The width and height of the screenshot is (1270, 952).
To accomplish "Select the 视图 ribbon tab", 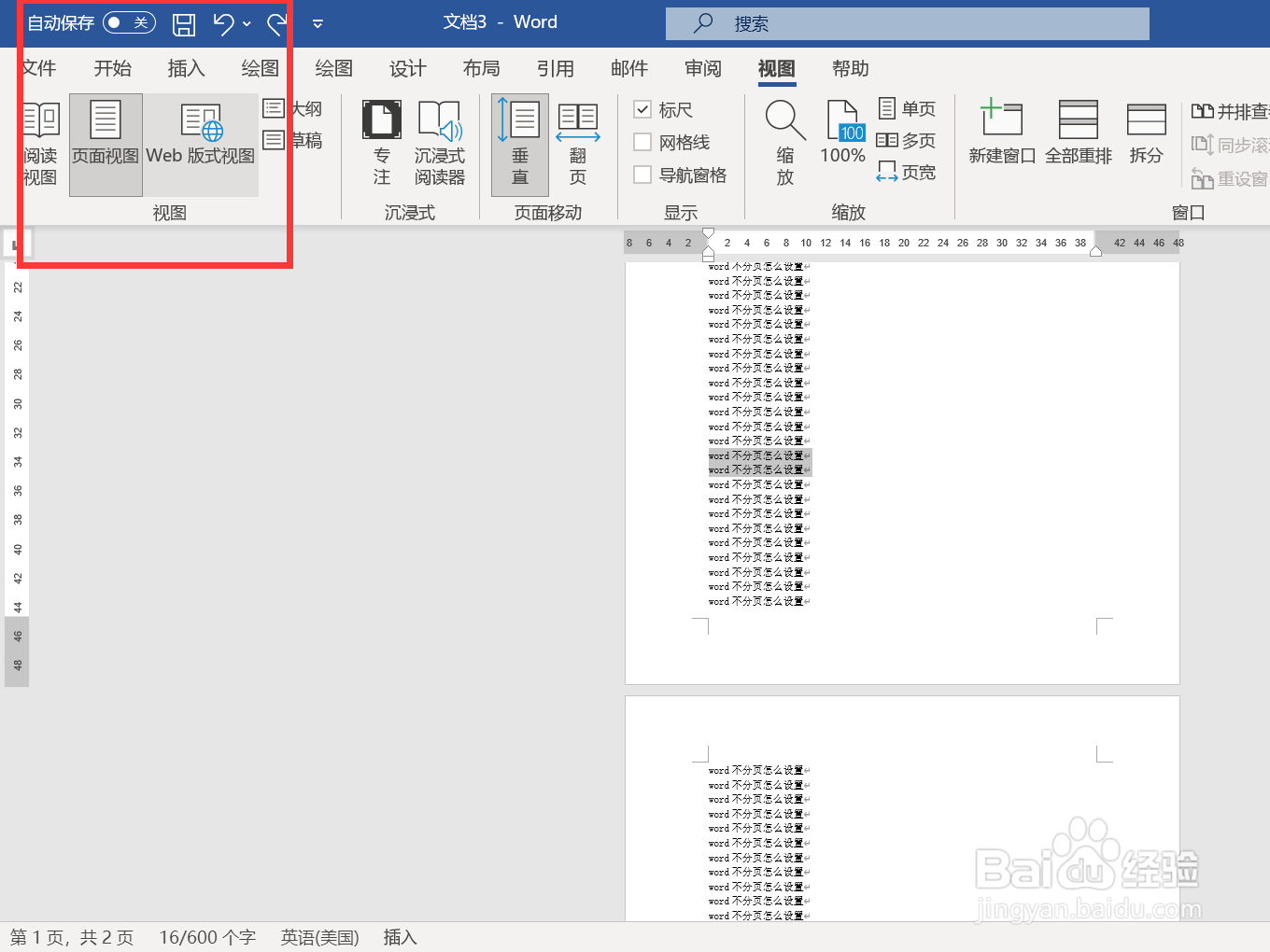I will [x=776, y=68].
